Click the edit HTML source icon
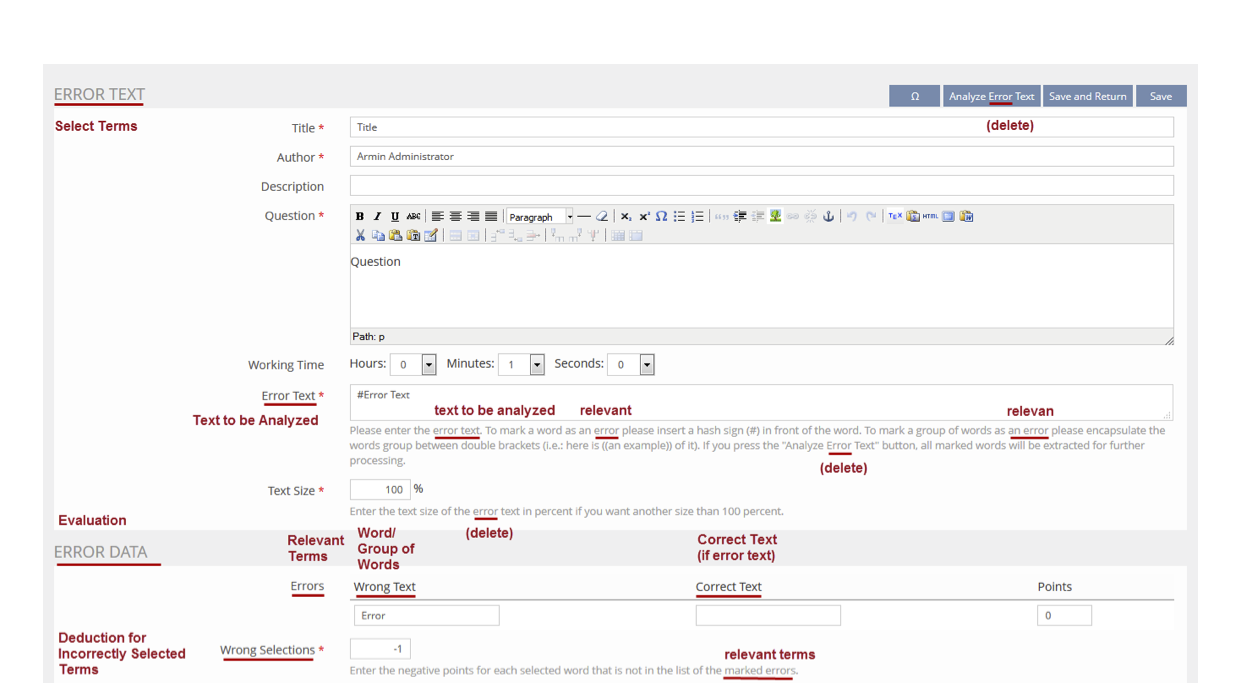 click(x=930, y=216)
